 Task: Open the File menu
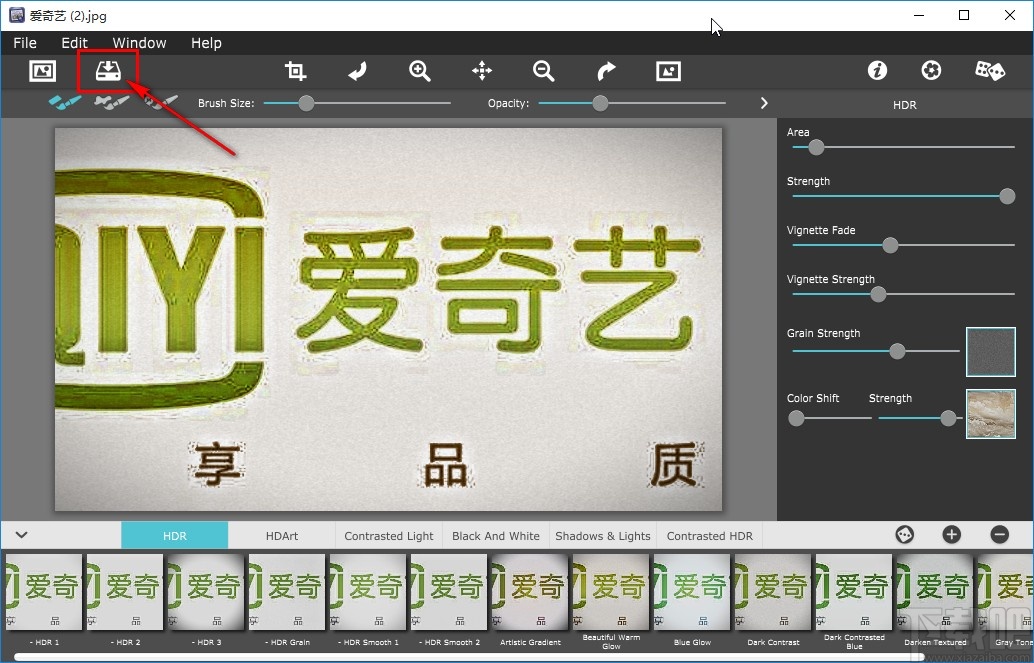click(25, 43)
